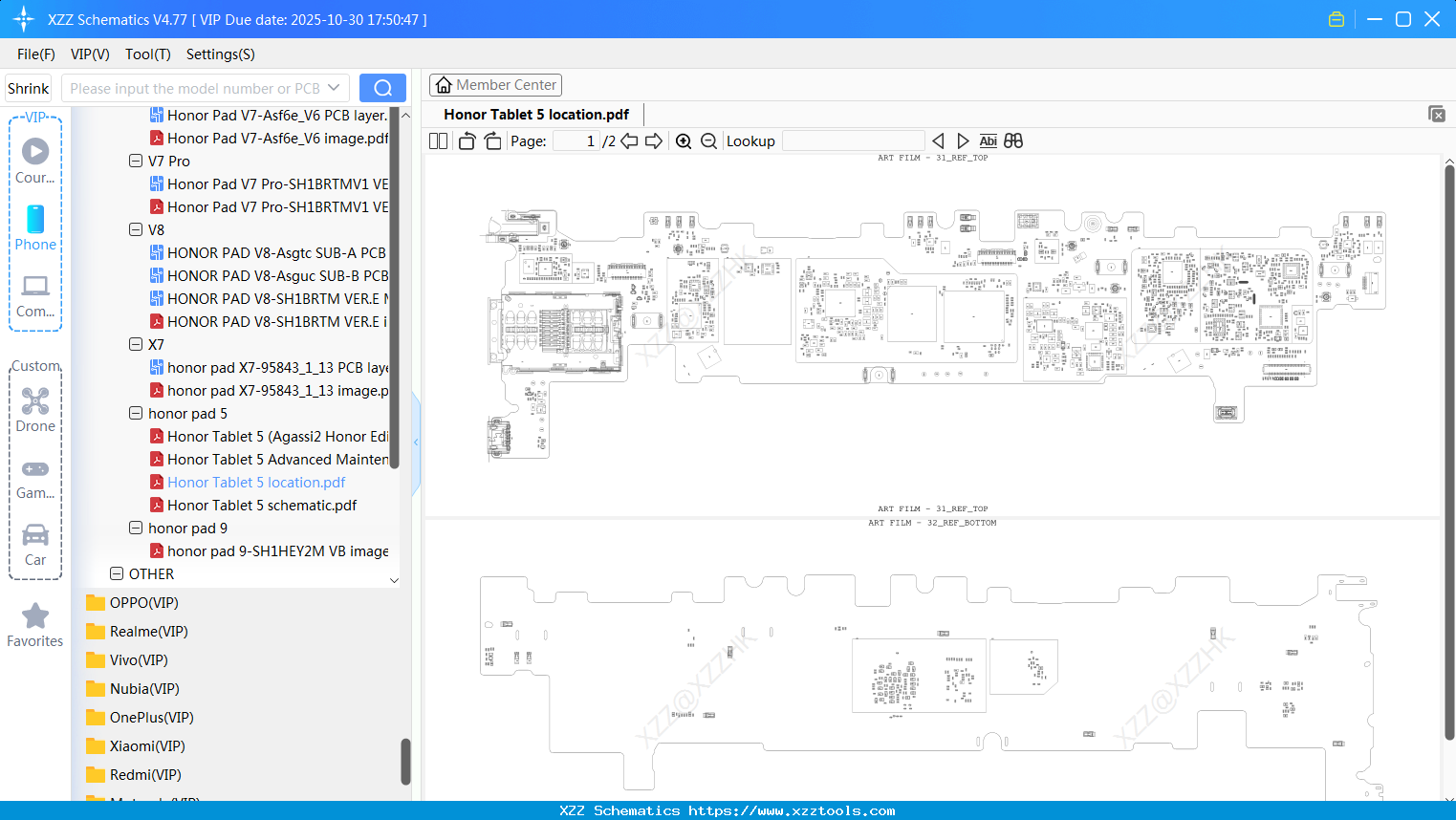Click the brand folder list scrollbar thumb

[x=405, y=761]
